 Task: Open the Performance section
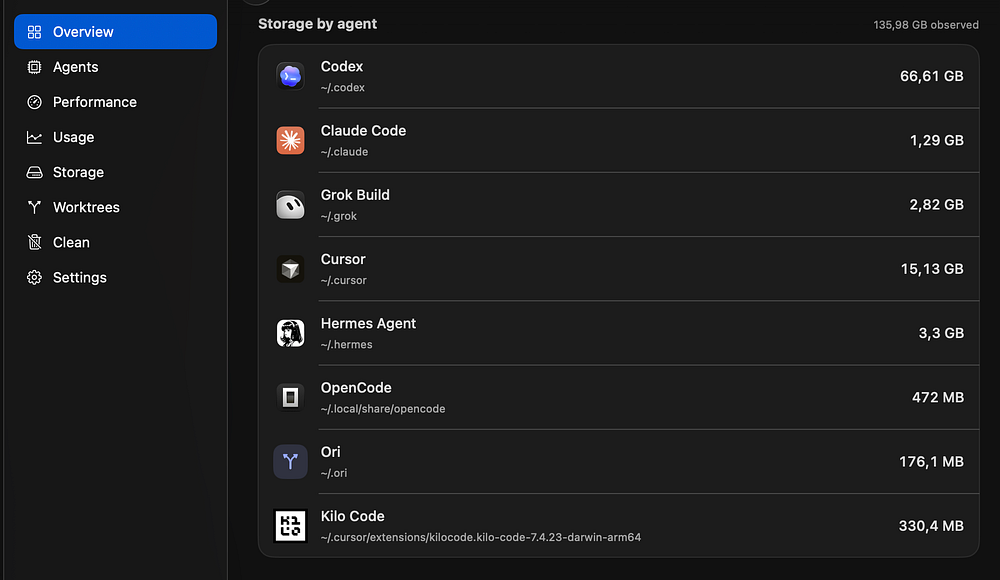(x=115, y=102)
